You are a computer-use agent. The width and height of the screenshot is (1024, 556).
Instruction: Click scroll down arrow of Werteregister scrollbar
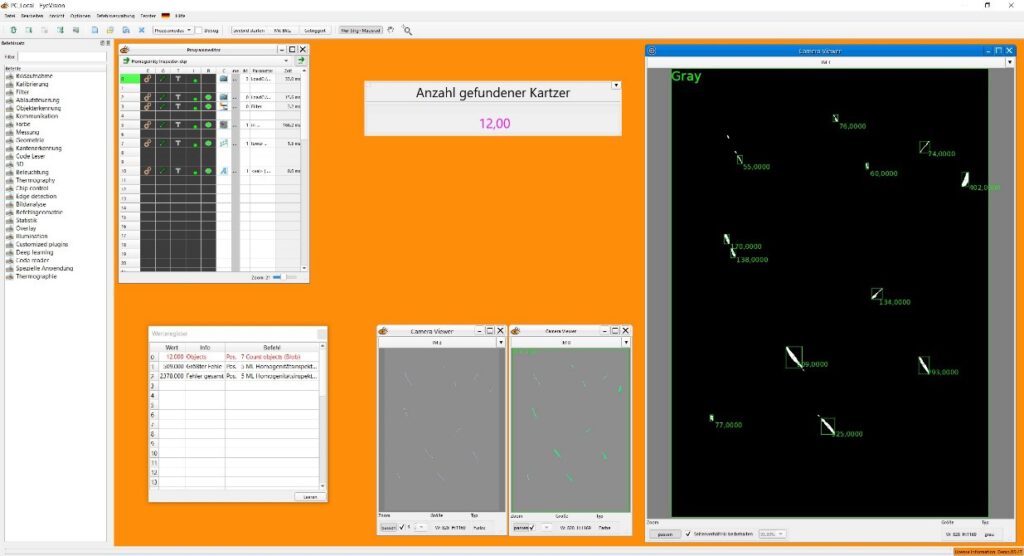pos(322,486)
